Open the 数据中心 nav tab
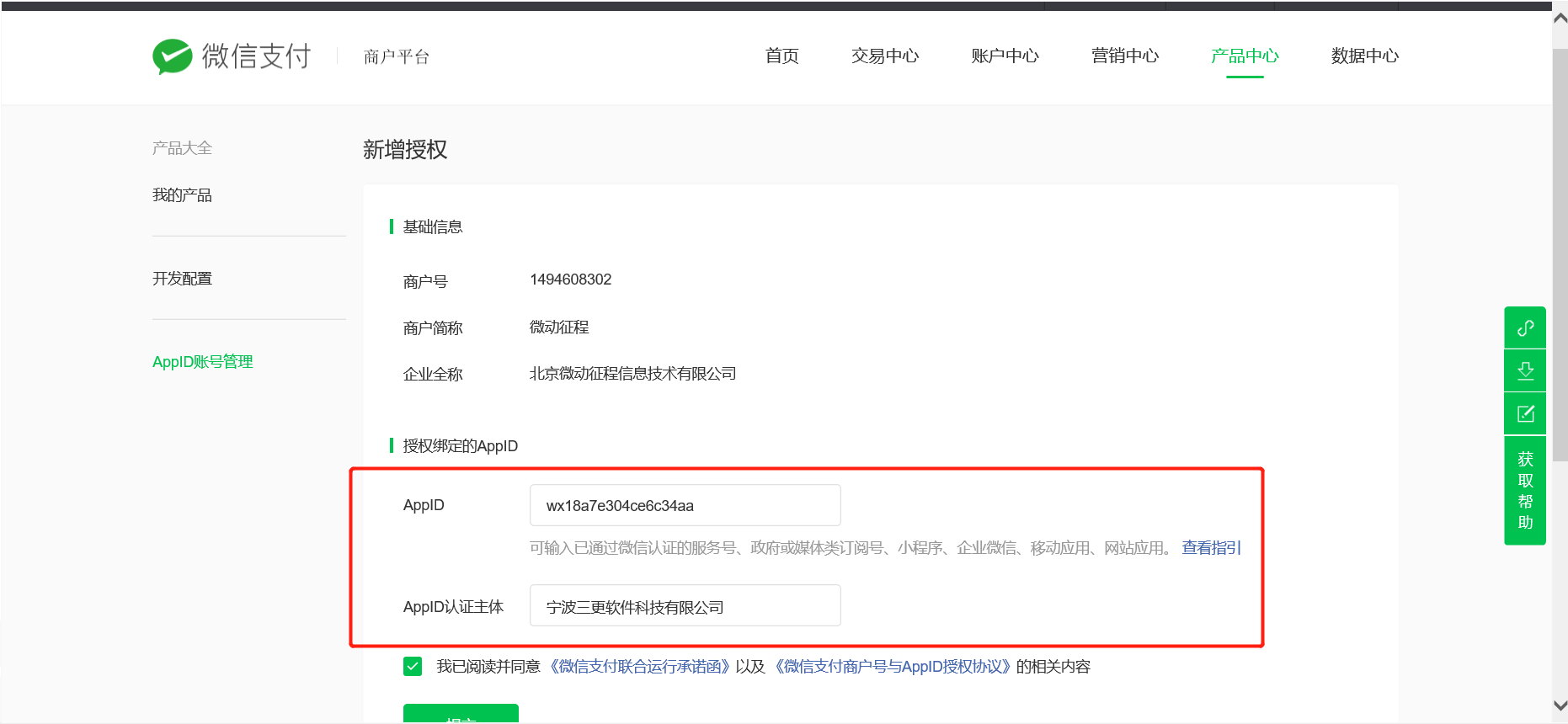 [1365, 56]
